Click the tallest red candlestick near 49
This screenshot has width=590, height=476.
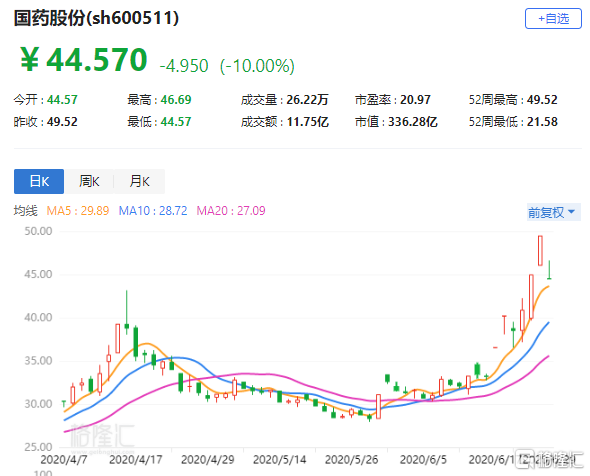(540, 251)
